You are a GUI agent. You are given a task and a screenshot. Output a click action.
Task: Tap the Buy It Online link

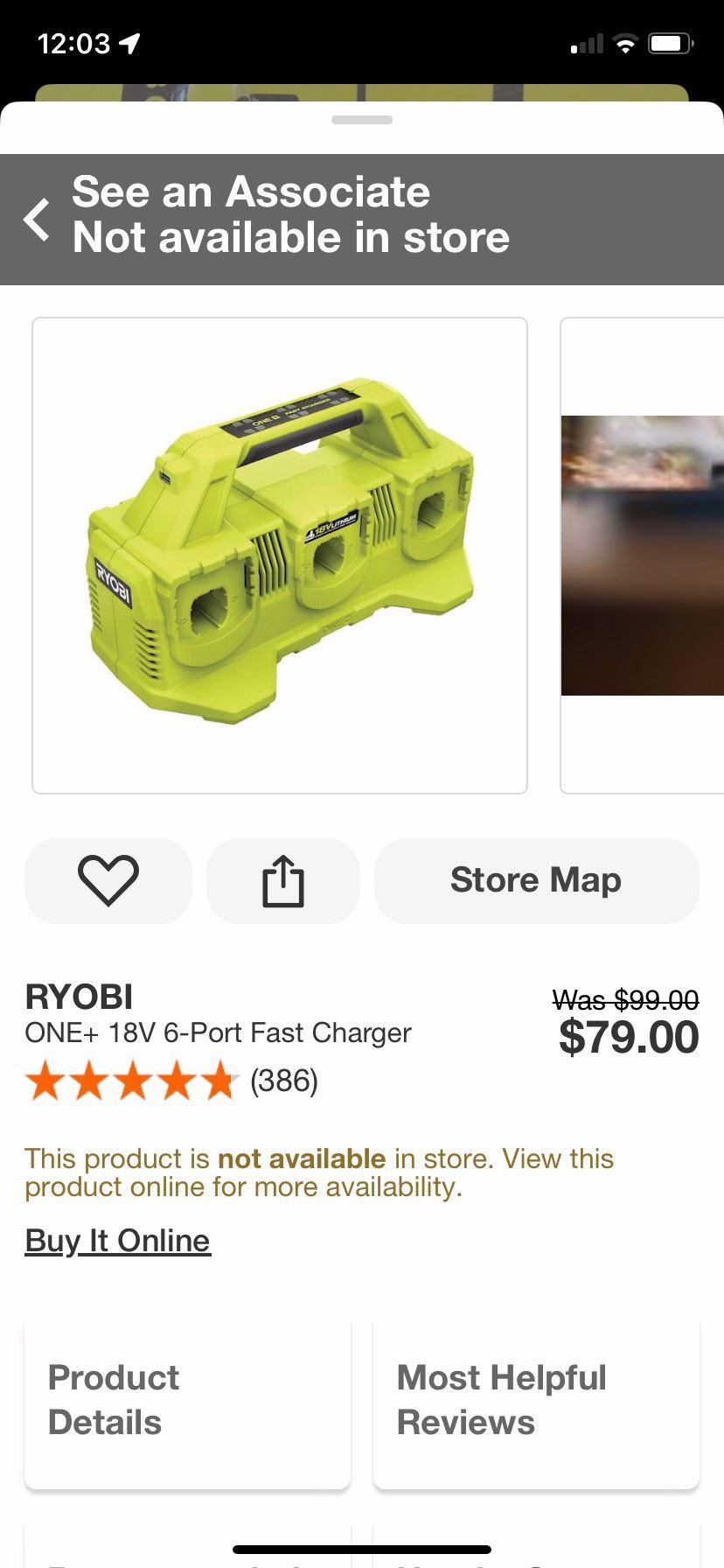pyautogui.click(x=118, y=1240)
